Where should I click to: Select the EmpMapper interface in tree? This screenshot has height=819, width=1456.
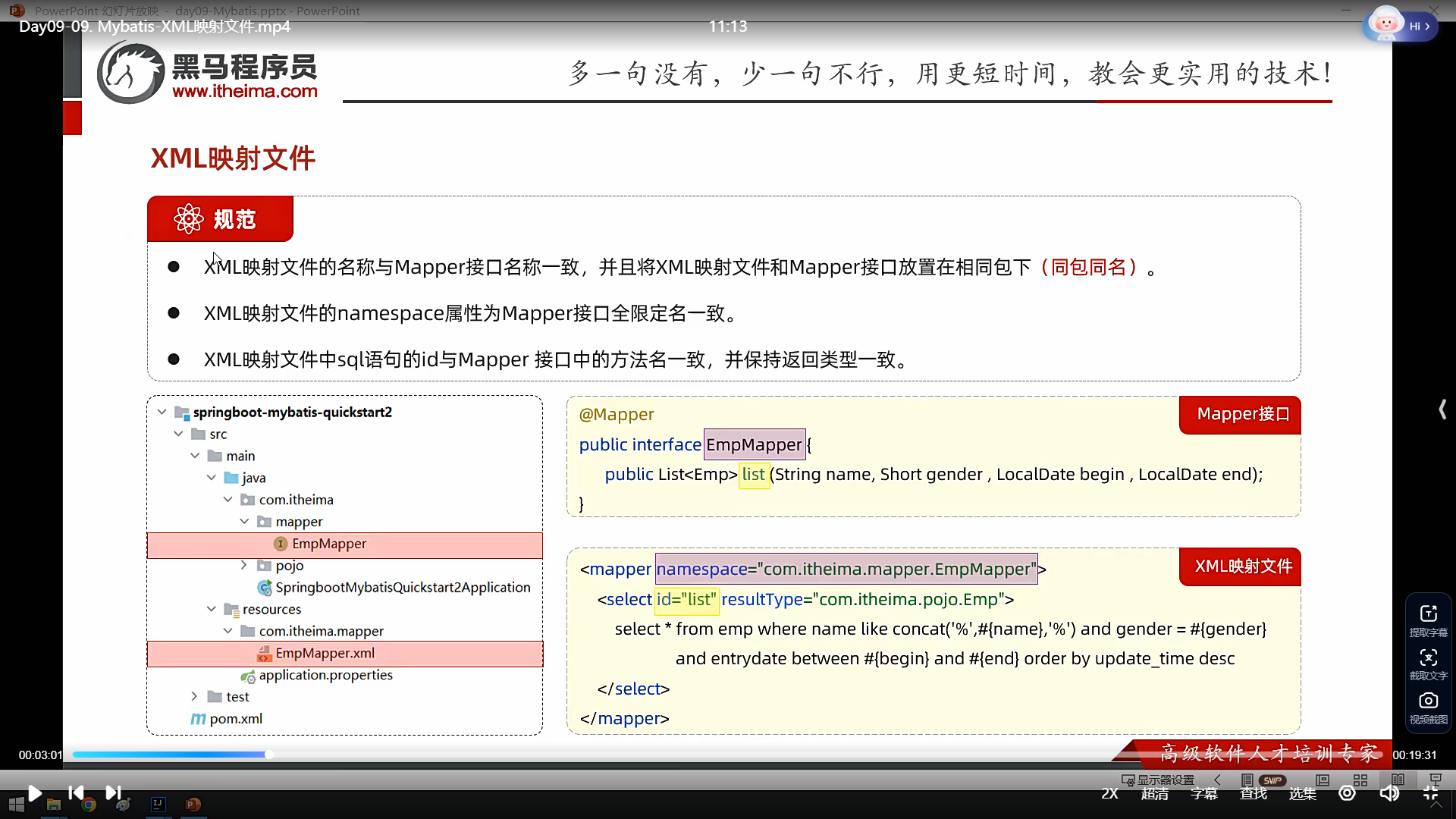click(345, 544)
